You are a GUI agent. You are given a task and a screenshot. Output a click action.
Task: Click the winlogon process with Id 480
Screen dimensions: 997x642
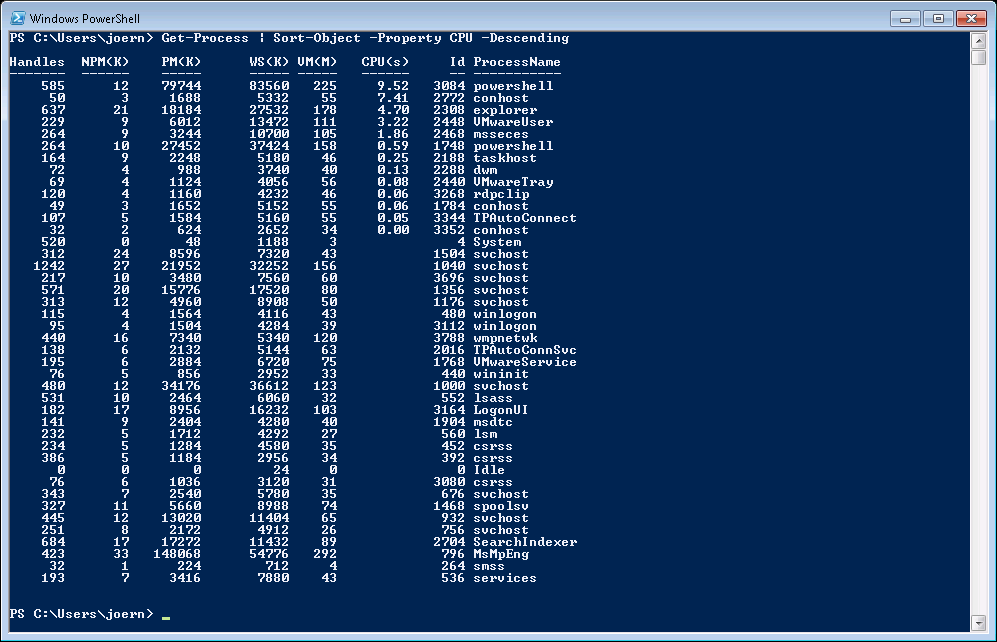pyautogui.click(x=505, y=314)
